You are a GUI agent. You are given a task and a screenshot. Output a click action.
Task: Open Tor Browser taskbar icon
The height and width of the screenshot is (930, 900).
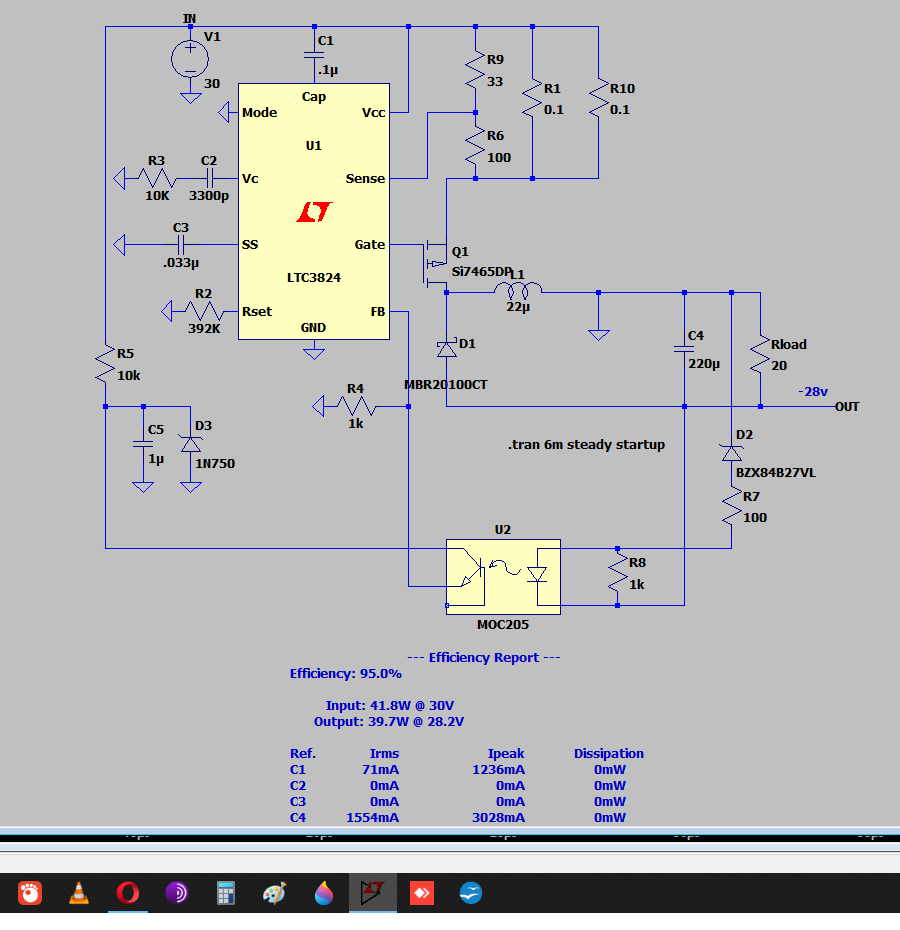(176, 893)
